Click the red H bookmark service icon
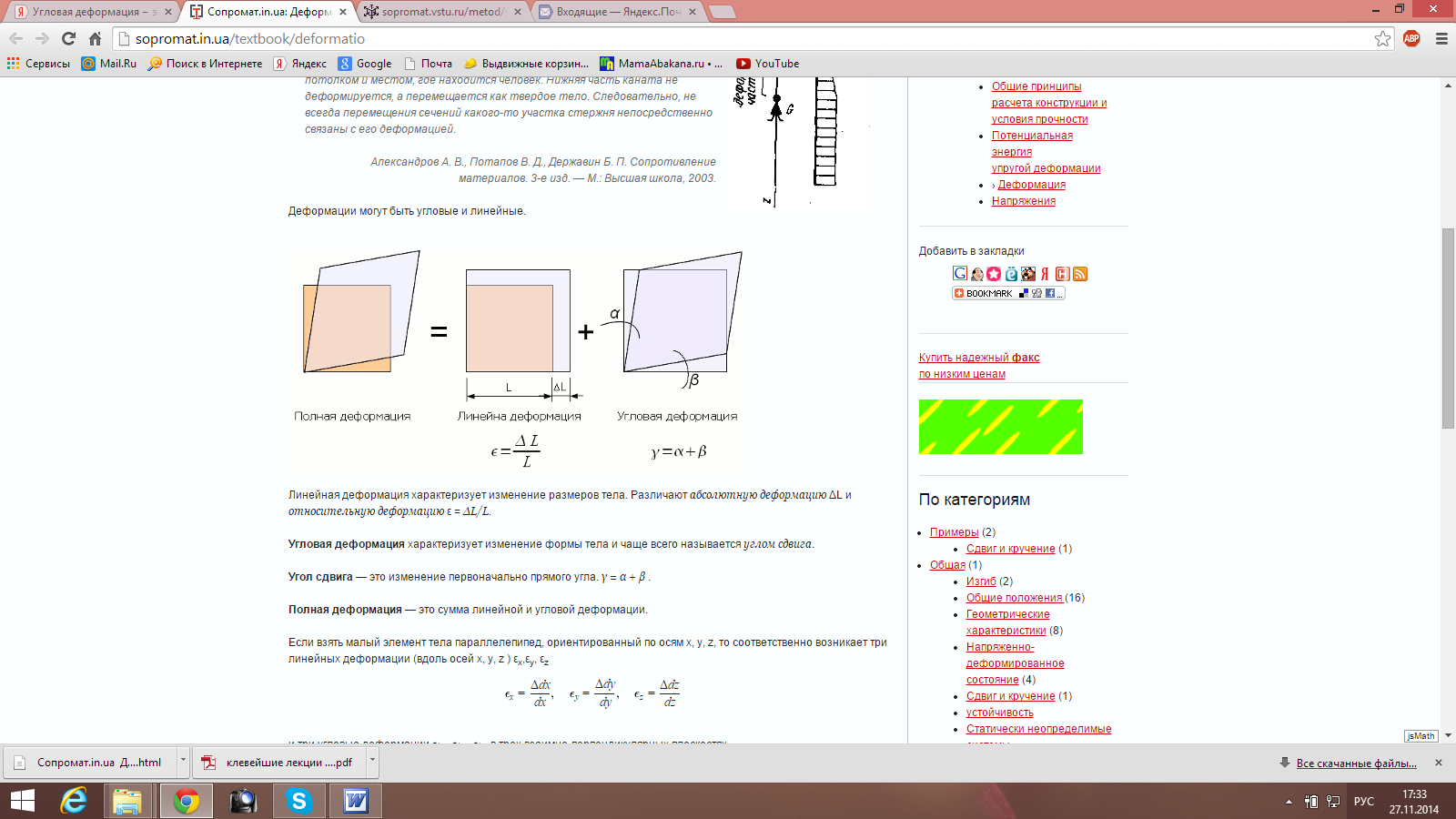The image size is (1456, 819). (x=1062, y=274)
